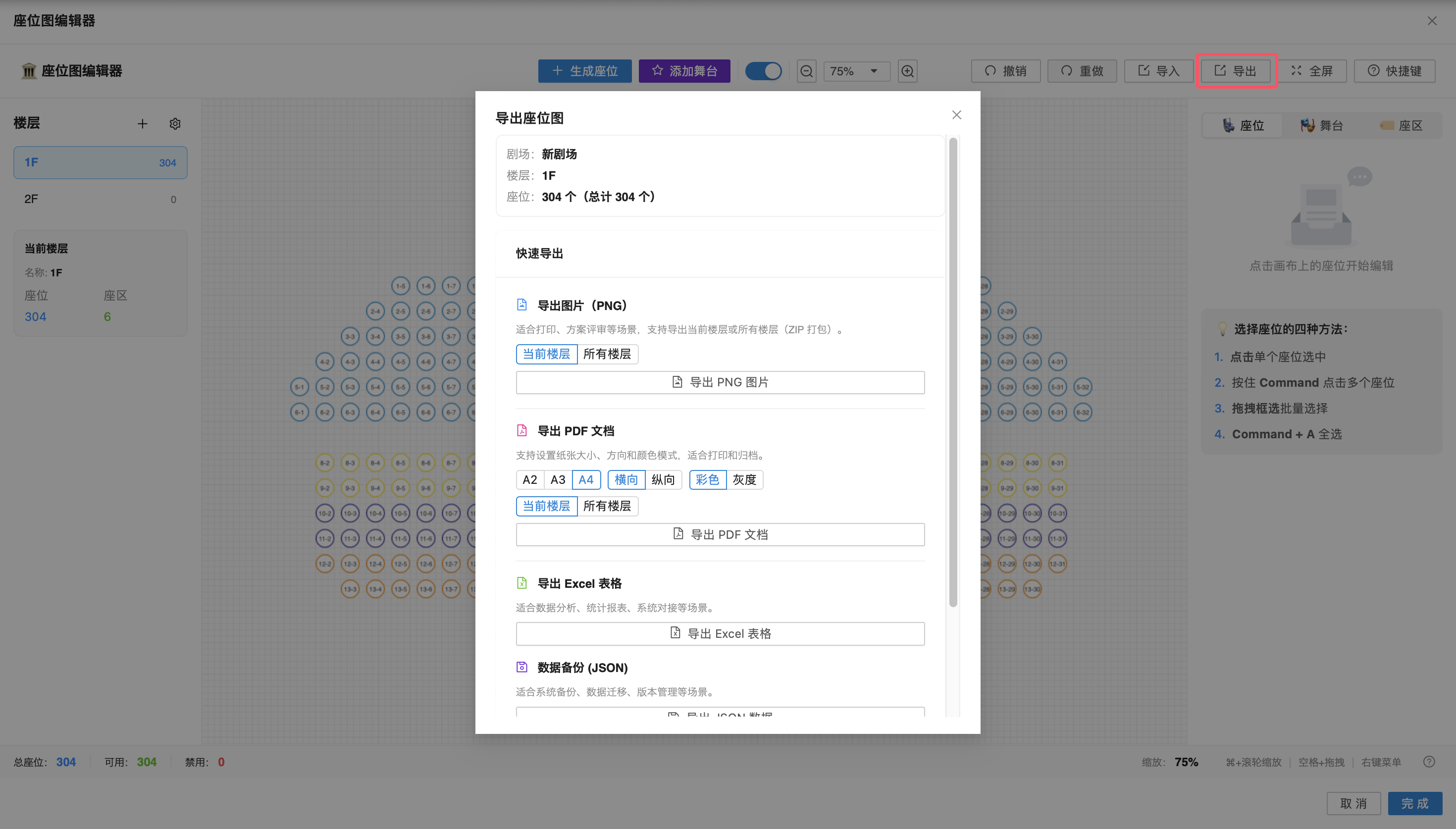Select the 2F floor item
Screen dimensions: 1456x829
(x=100, y=199)
